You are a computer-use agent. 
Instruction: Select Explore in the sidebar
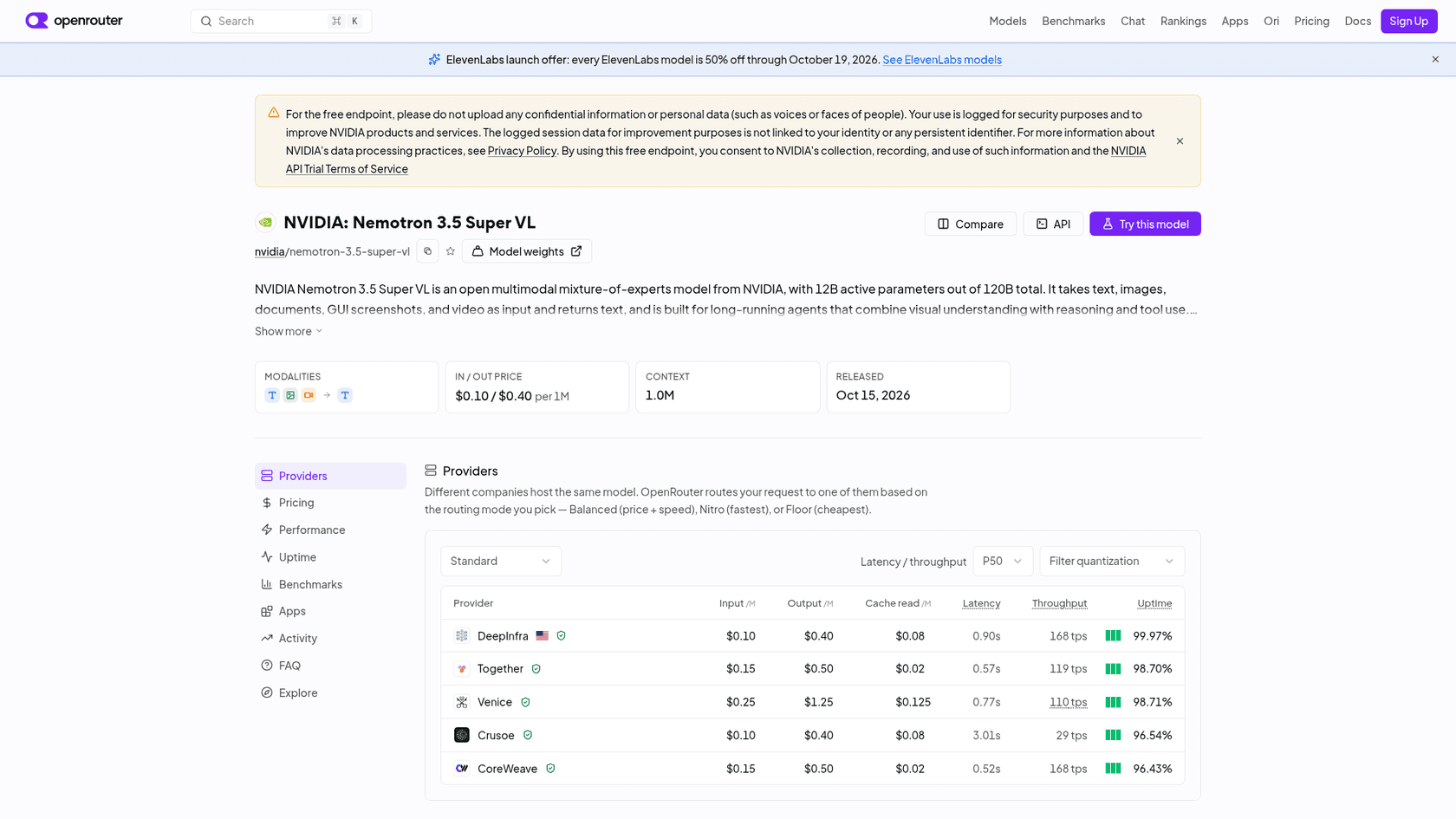click(x=330, y=692)
